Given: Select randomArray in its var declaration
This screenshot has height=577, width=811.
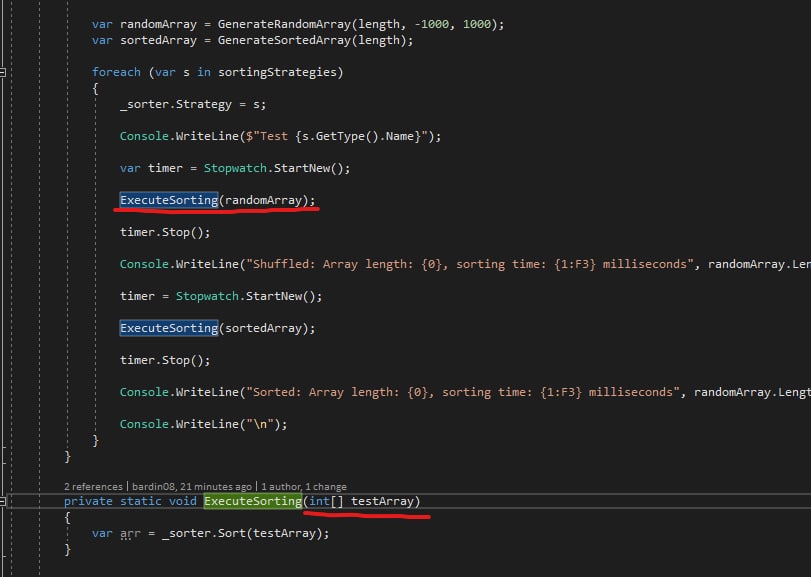Looking at the screenshot, I should 158,24.
